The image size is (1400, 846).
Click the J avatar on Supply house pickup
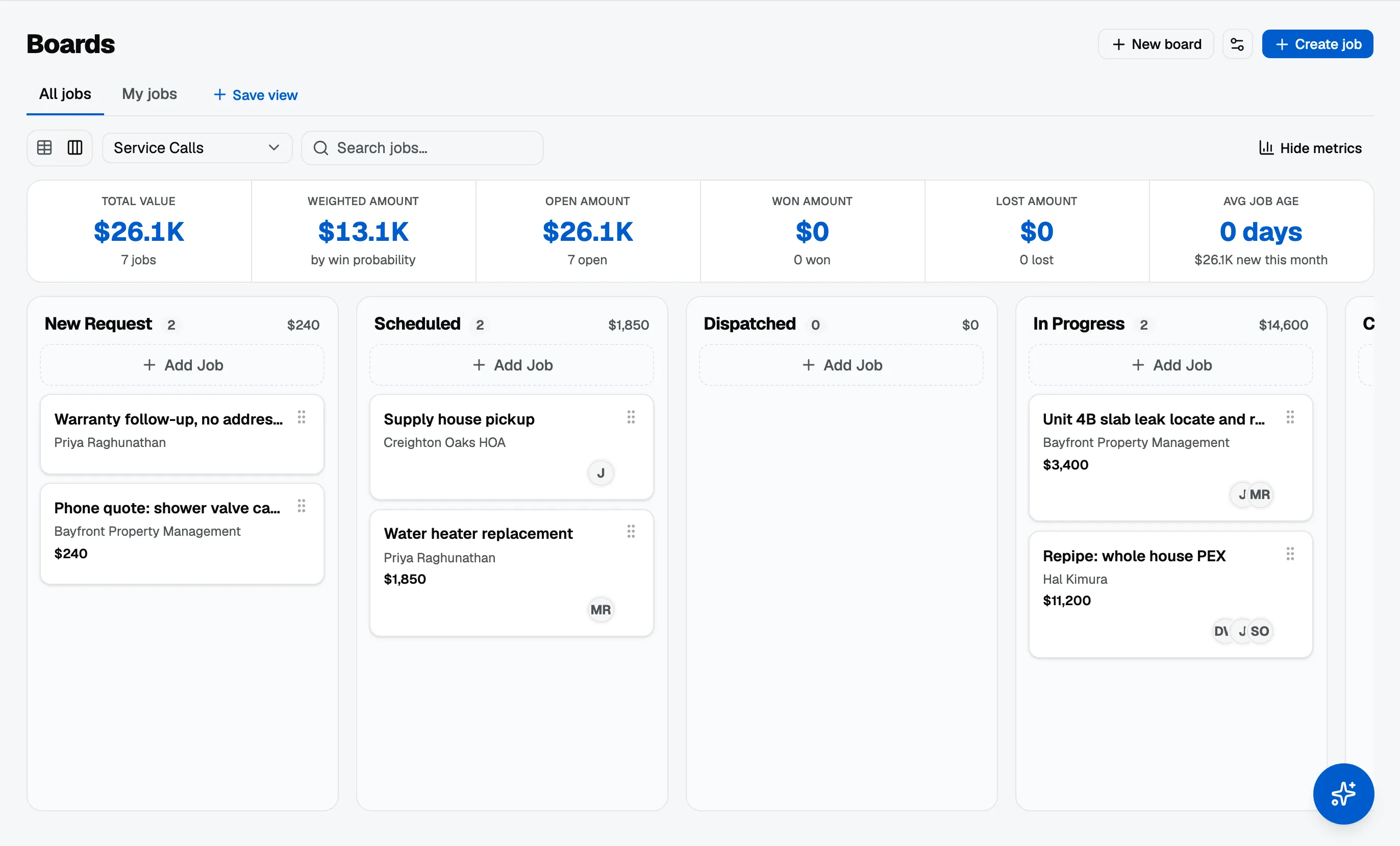point(601,474)
